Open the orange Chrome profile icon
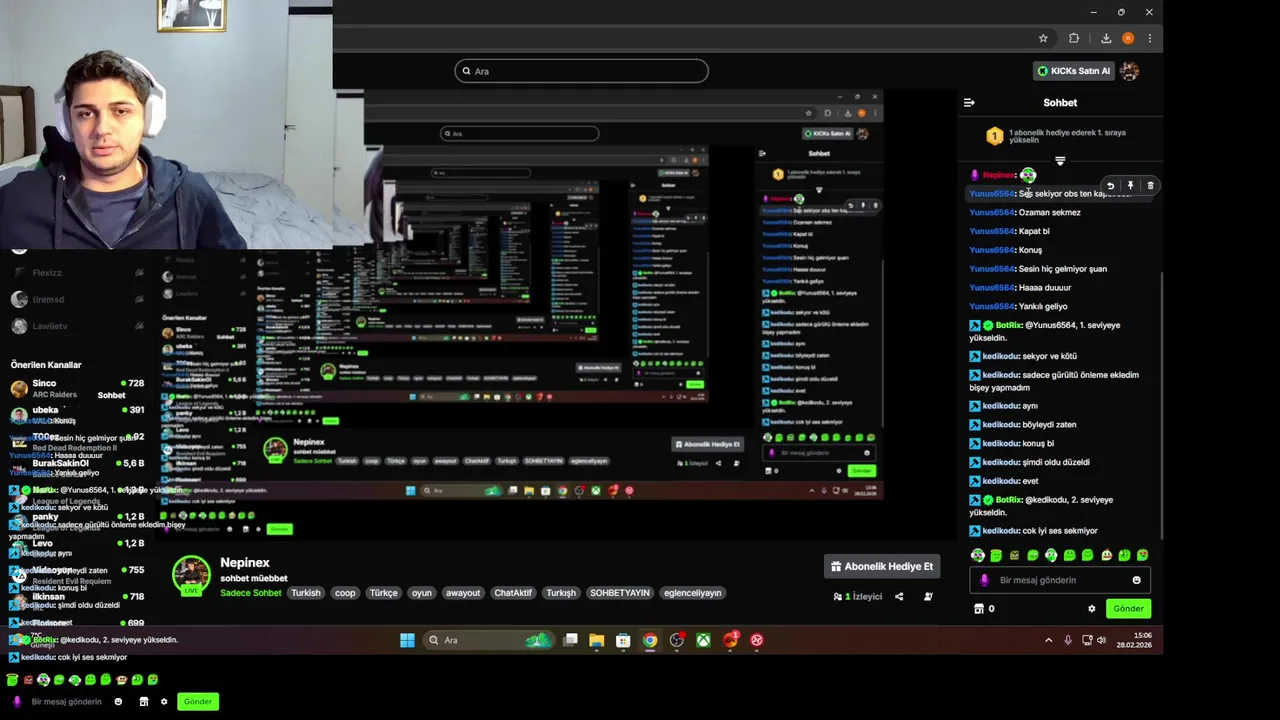The width and height of the screenshot is (1280, 720). (1128, 38)
